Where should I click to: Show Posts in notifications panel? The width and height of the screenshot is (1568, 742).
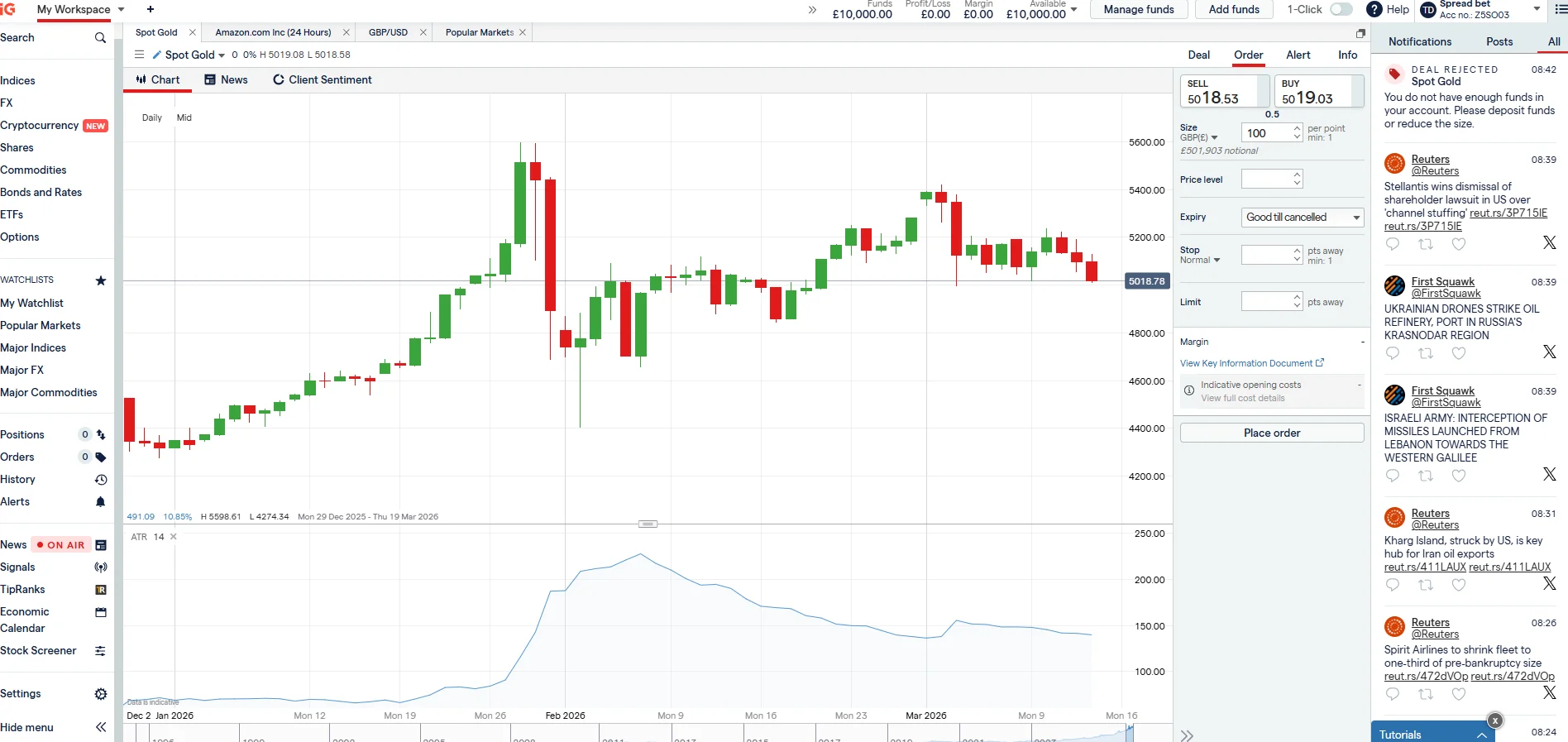1499,41
